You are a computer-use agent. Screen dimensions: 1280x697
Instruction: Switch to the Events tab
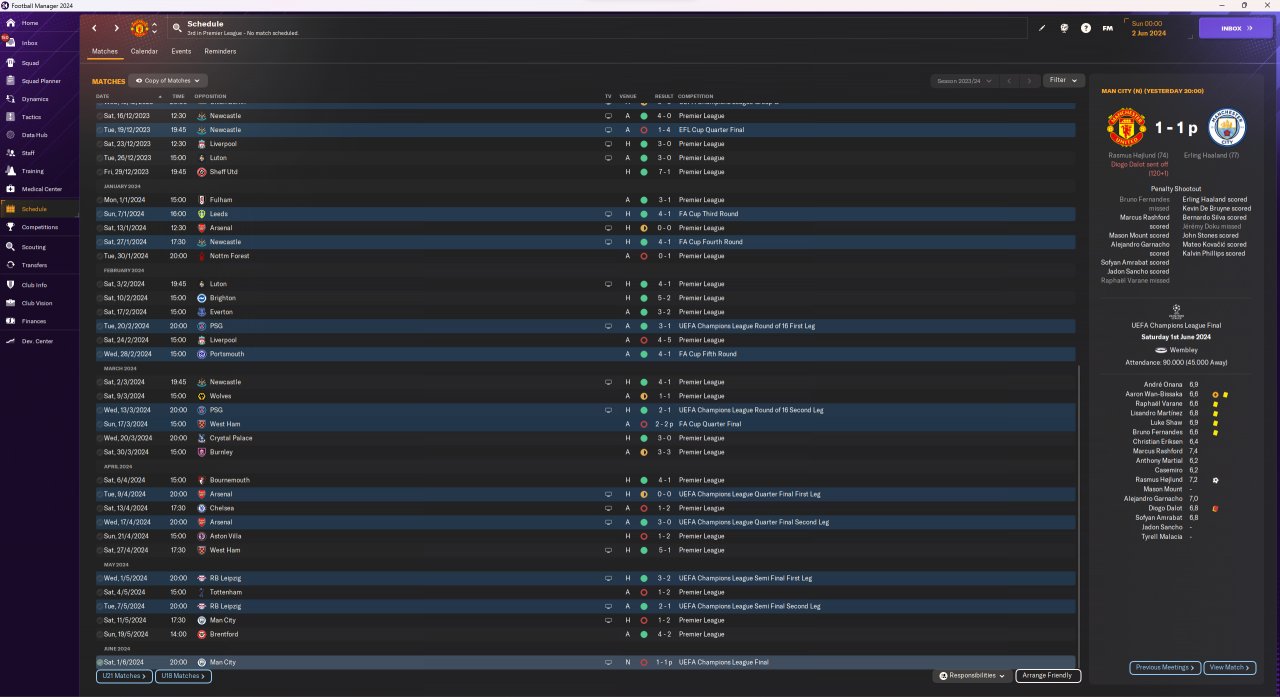[x=181, y=51]
